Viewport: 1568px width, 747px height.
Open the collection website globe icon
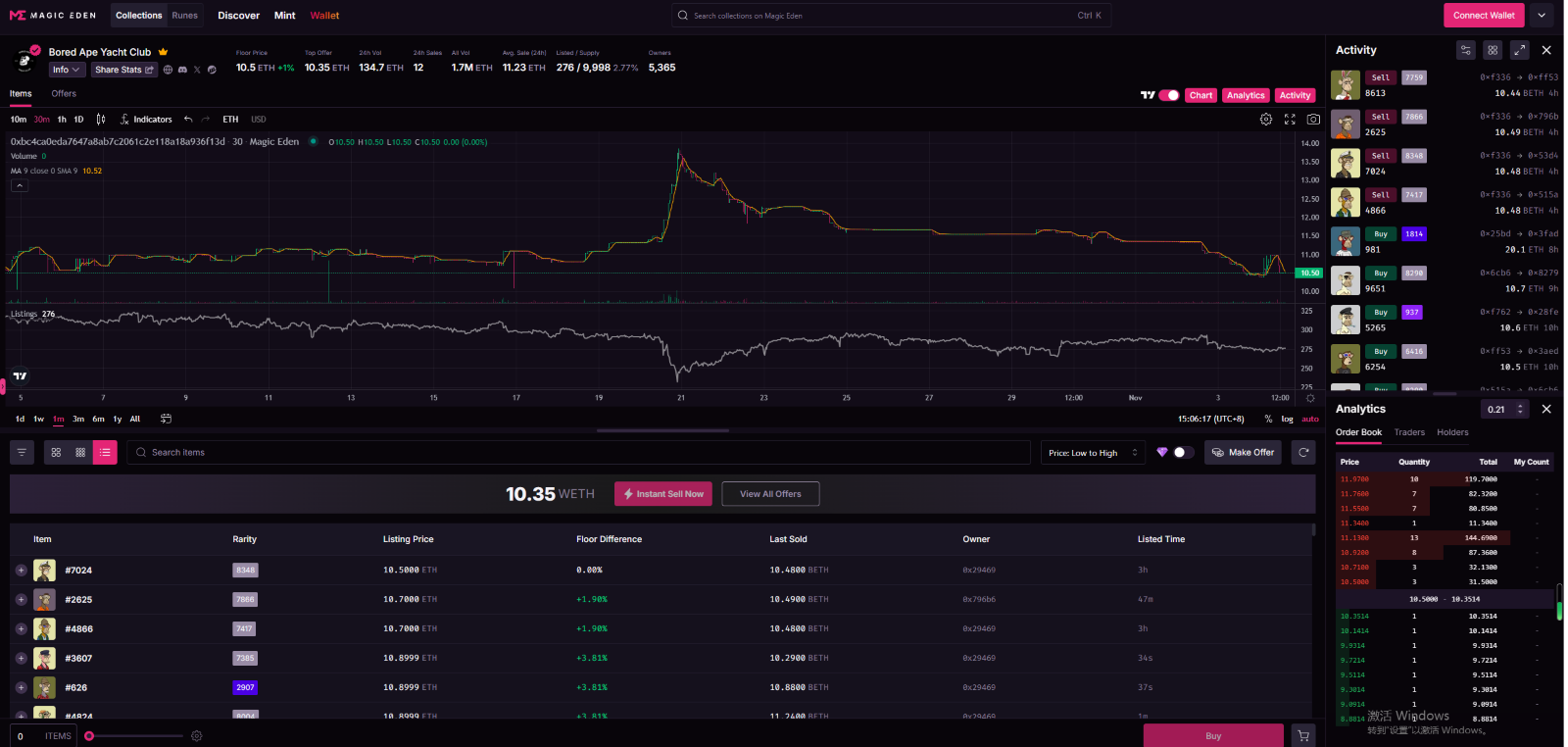click(168, 70)
